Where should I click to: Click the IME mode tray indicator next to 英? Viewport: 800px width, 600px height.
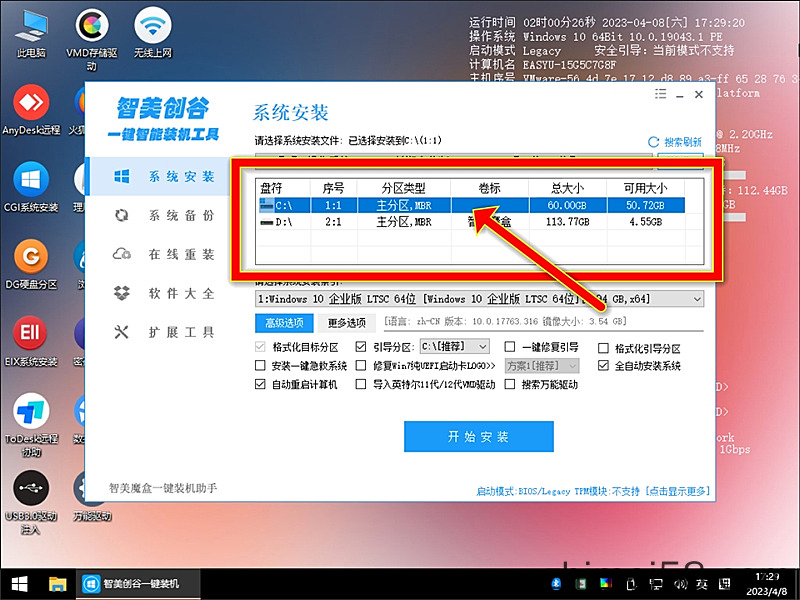pos(724,584)
